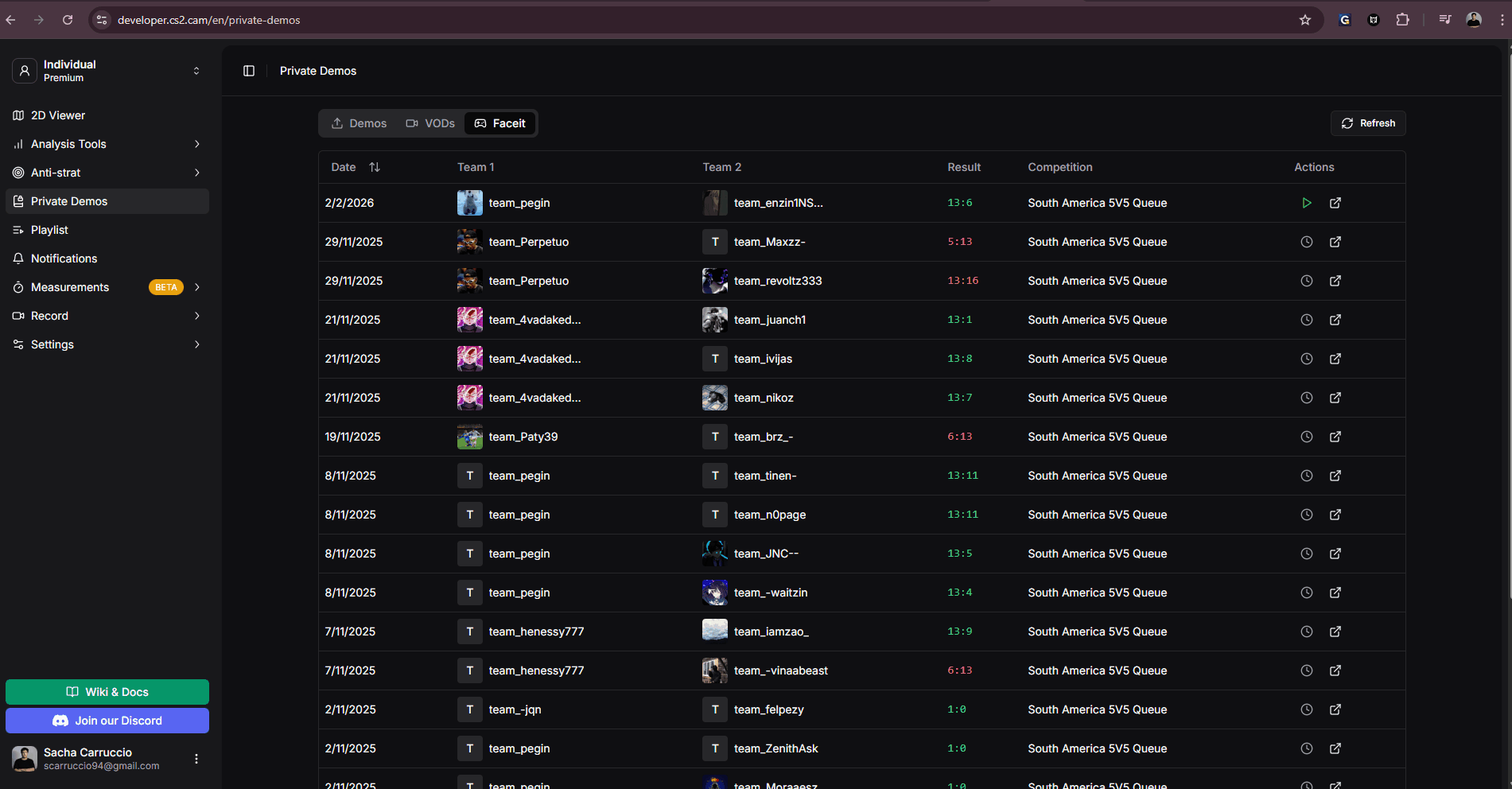Bookmark this page with the star icon
The height and width of the screenshot is (789, 1512).
[1305, 20]
